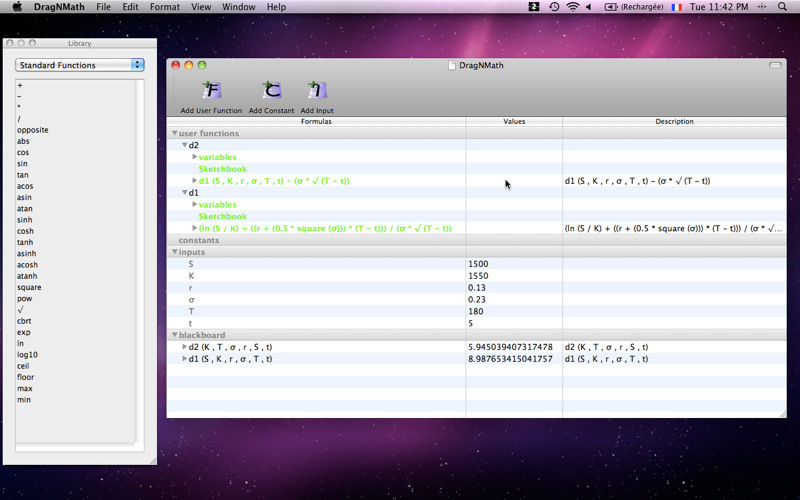Click the volume icon in menu bar
Image resolution: width=800 pixels, height=500 pixels.
588,7
